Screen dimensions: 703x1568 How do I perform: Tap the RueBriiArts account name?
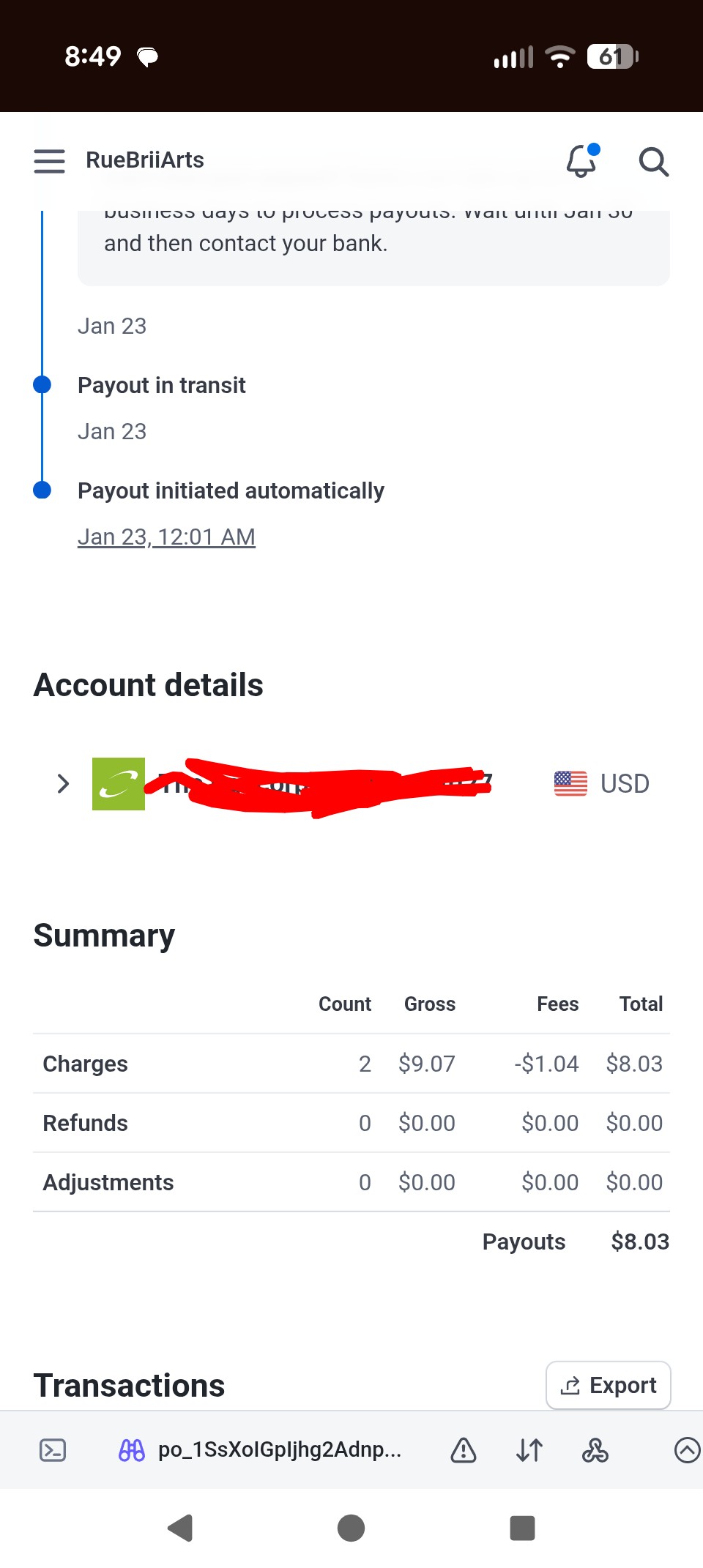tap(145, 160)
